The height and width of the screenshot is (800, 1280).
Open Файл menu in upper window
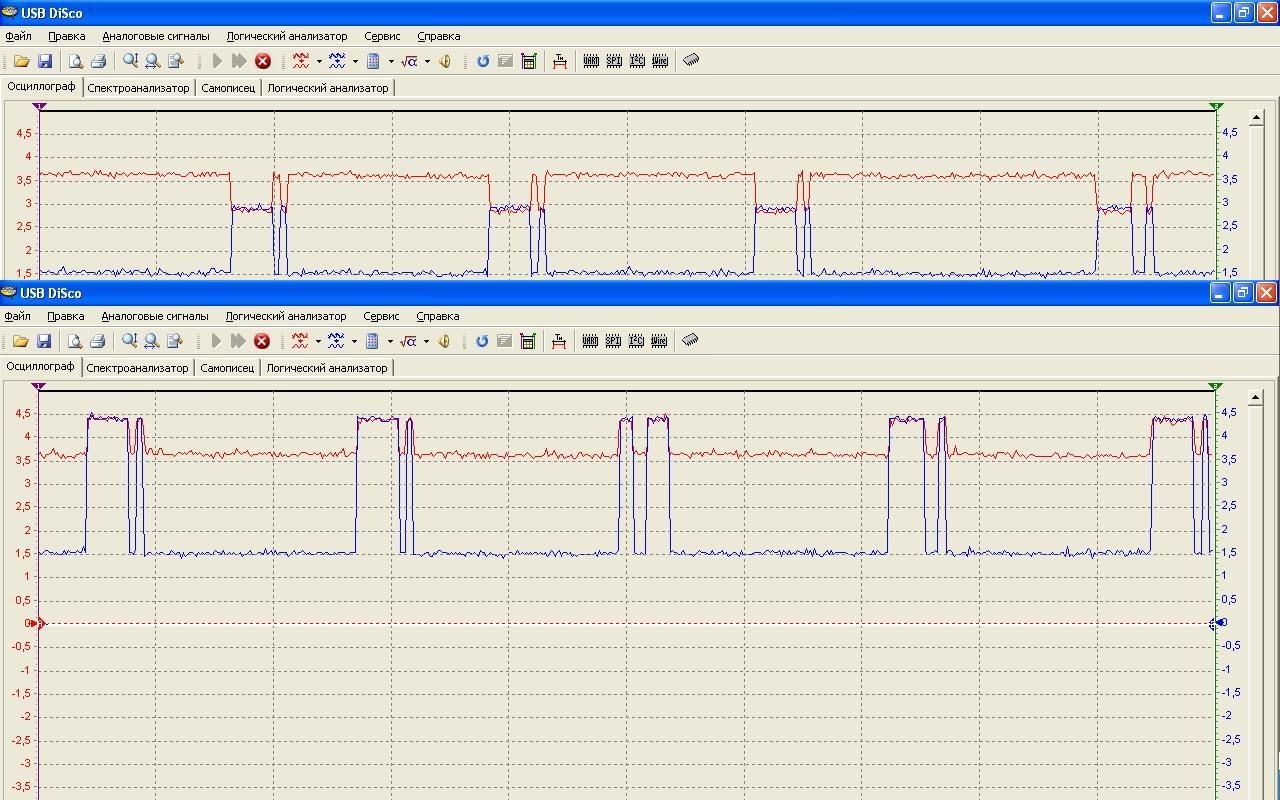(x=19, y=36)
